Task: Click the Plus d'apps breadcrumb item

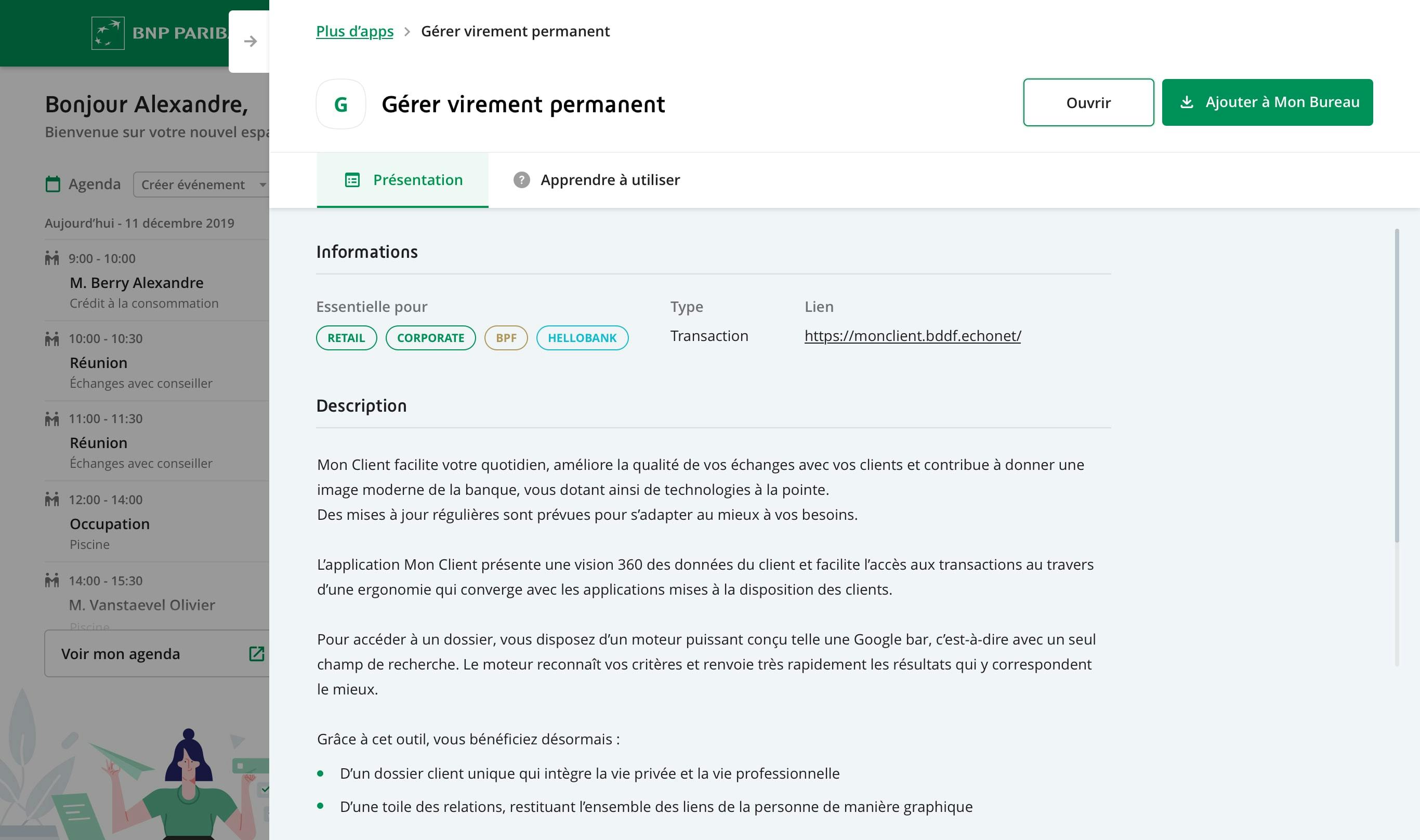Action: 355,31
